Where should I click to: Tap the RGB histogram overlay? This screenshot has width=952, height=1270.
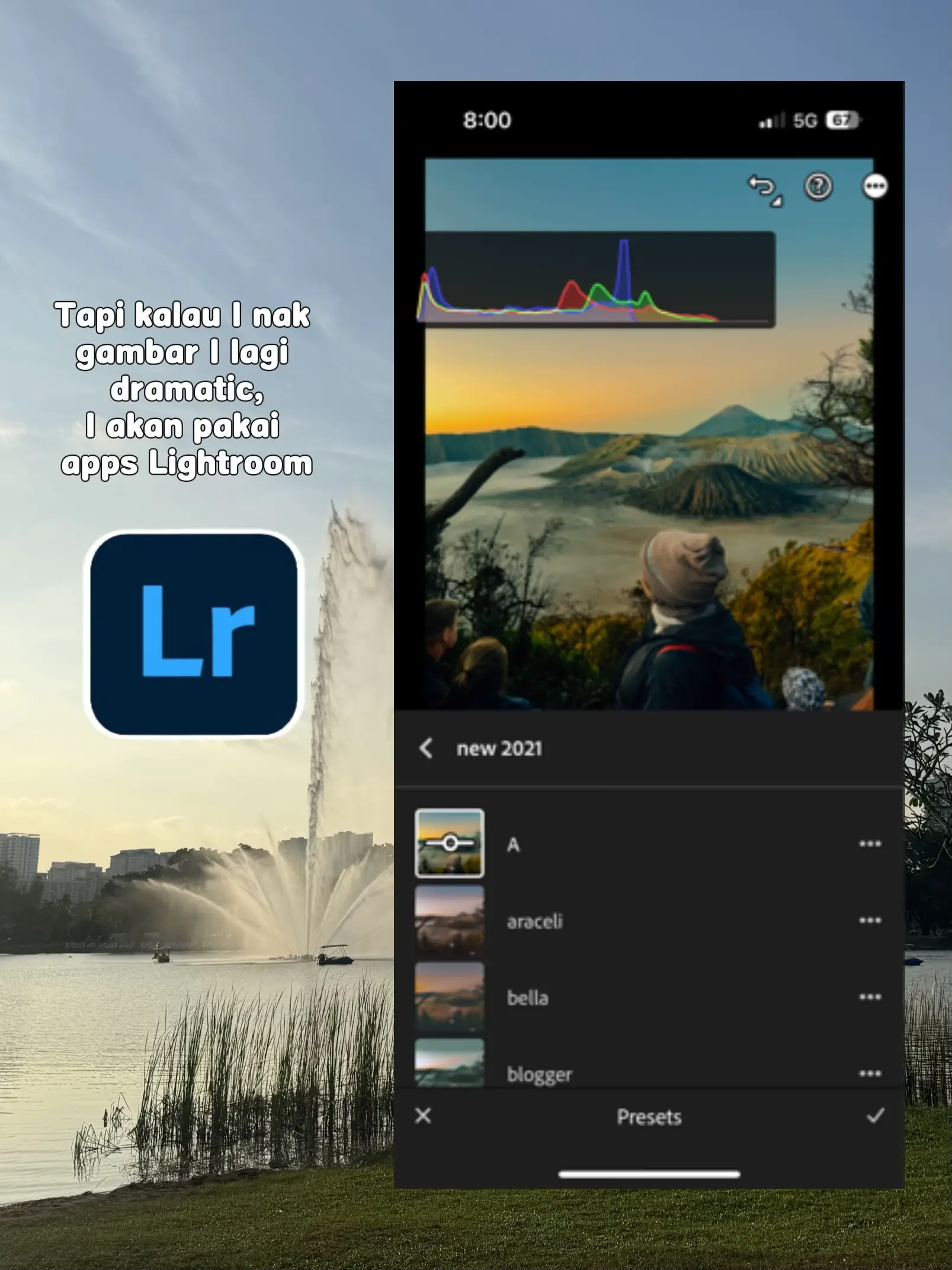(598, 280)
